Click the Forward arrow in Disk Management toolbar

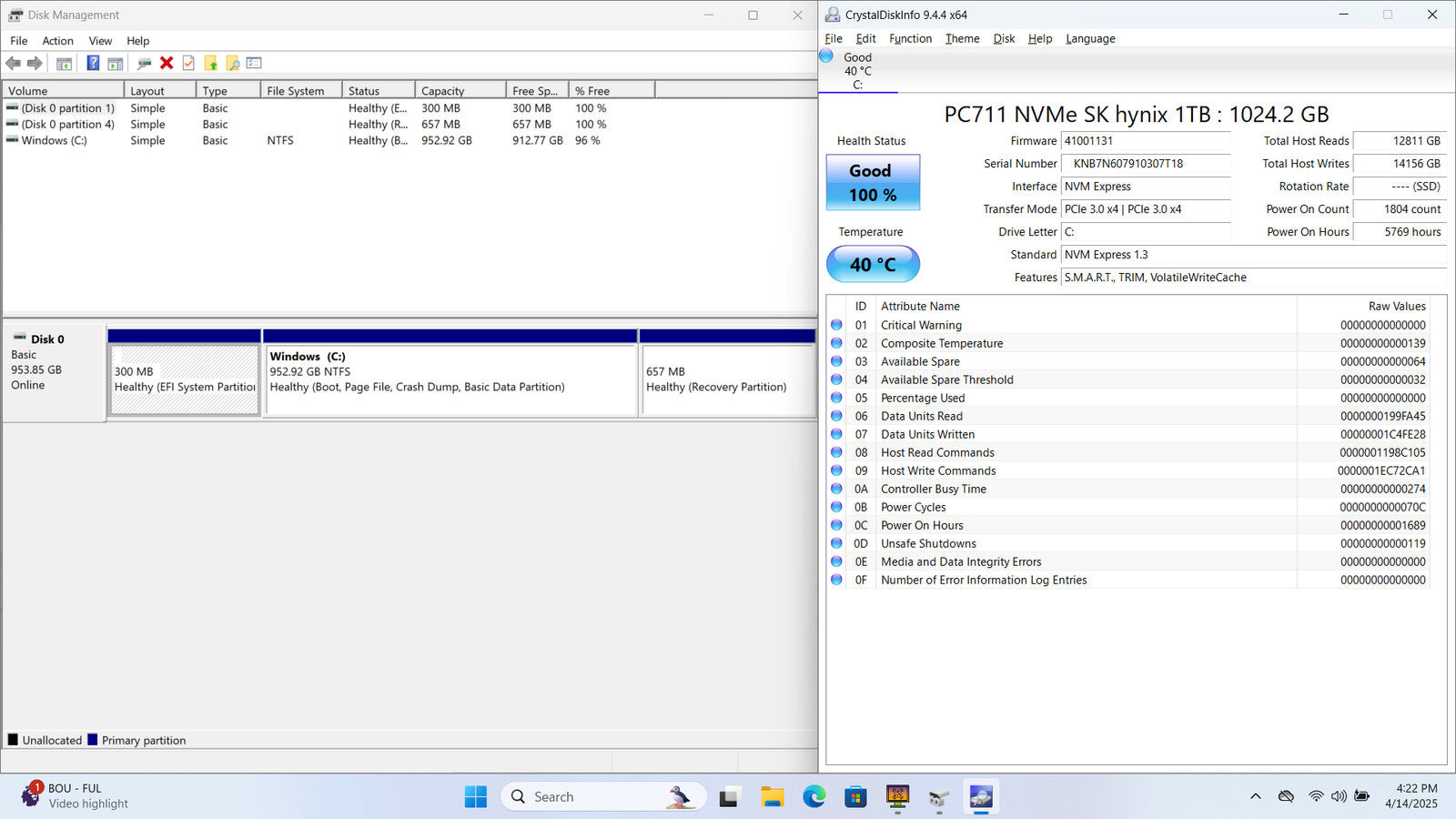(35, 64)
